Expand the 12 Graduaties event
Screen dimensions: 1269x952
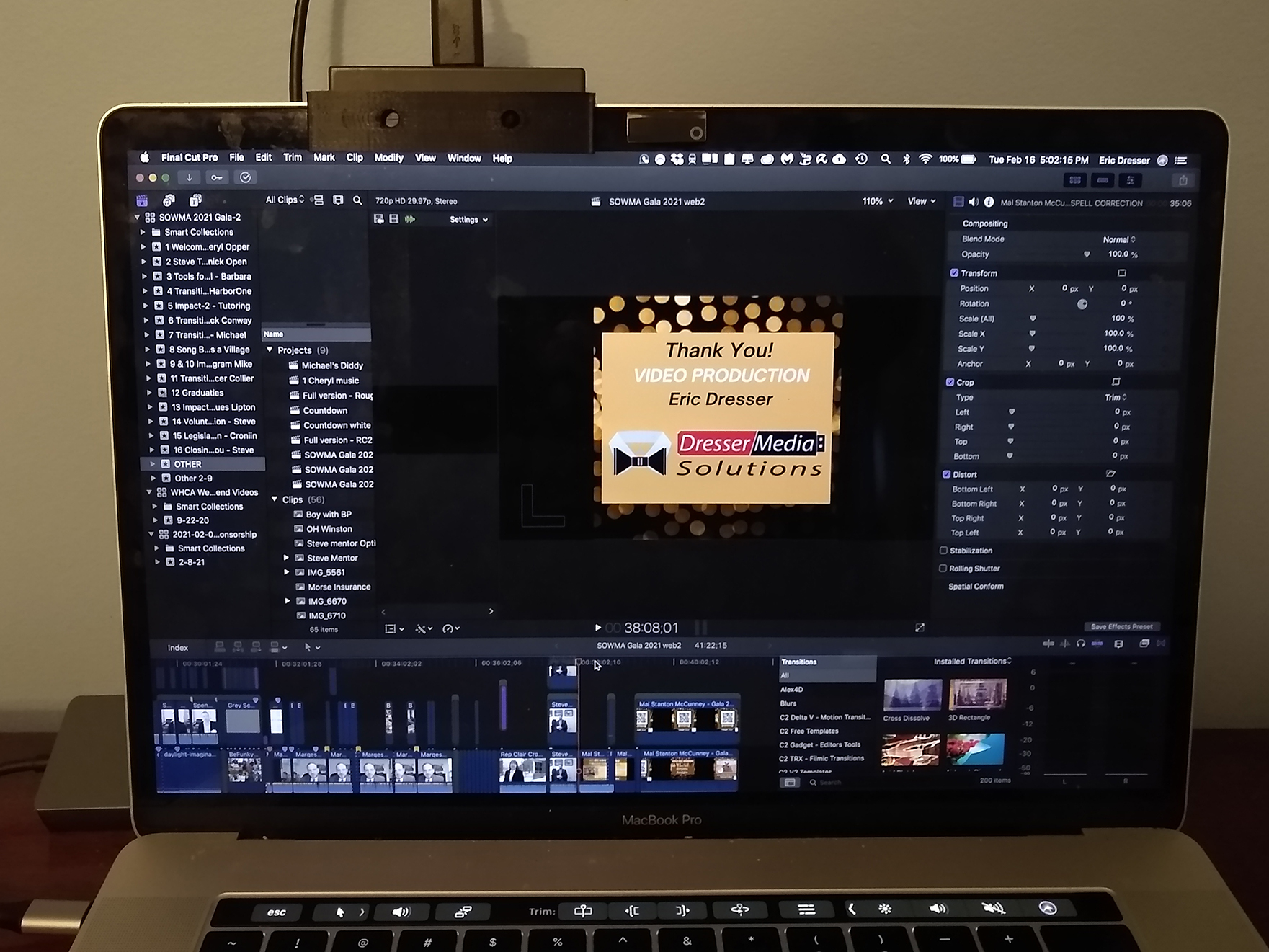[x=149, y=393]
